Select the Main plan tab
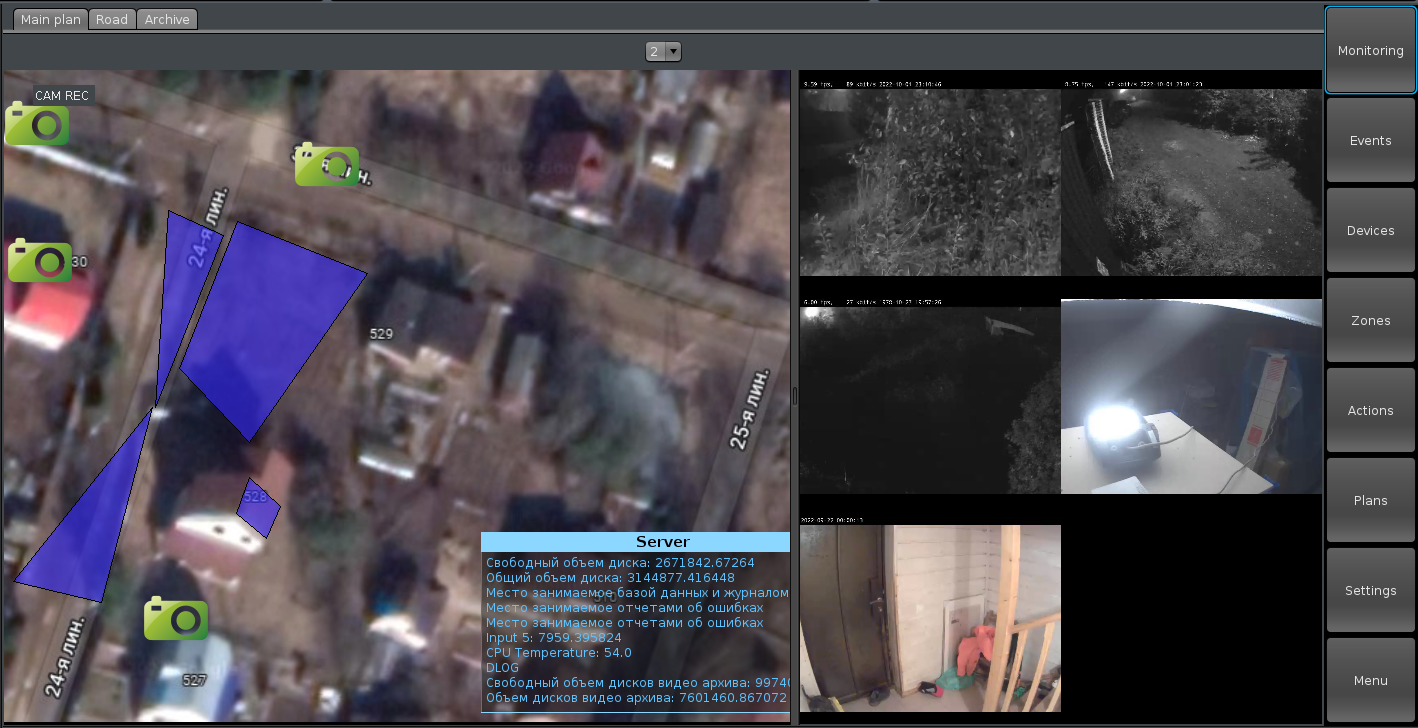 point(51,19)
